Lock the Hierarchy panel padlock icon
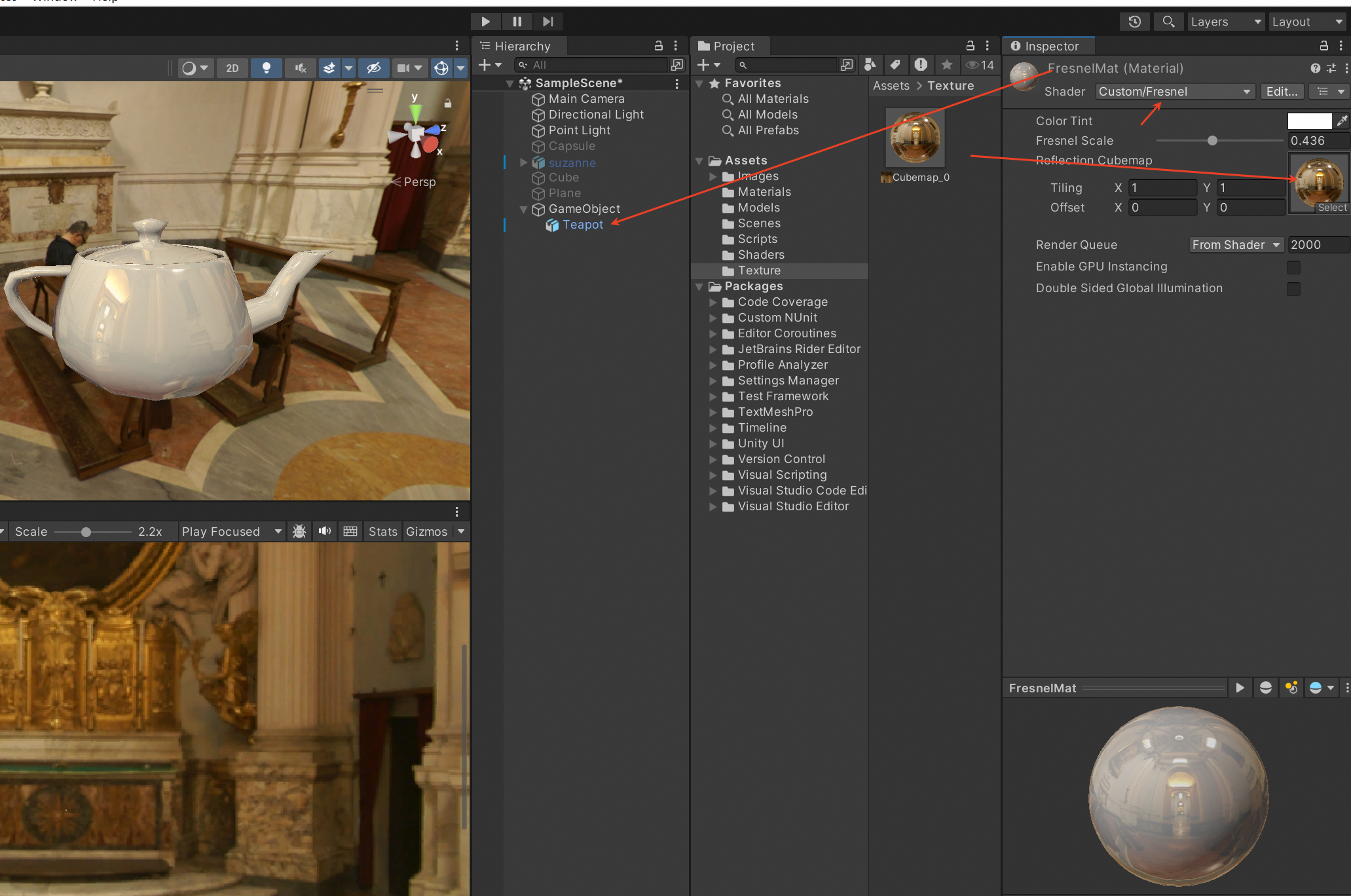Viewport: 1351px width, 896px height. point(659,46)
